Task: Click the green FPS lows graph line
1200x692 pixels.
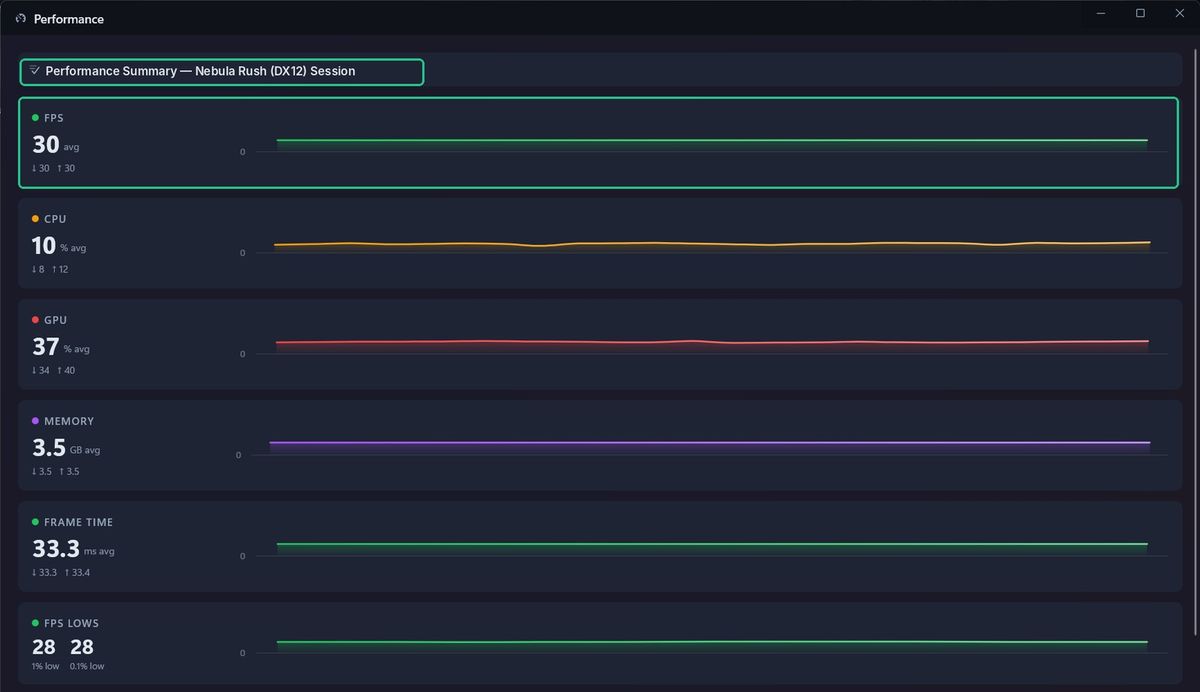Action: tap(712, 642)
